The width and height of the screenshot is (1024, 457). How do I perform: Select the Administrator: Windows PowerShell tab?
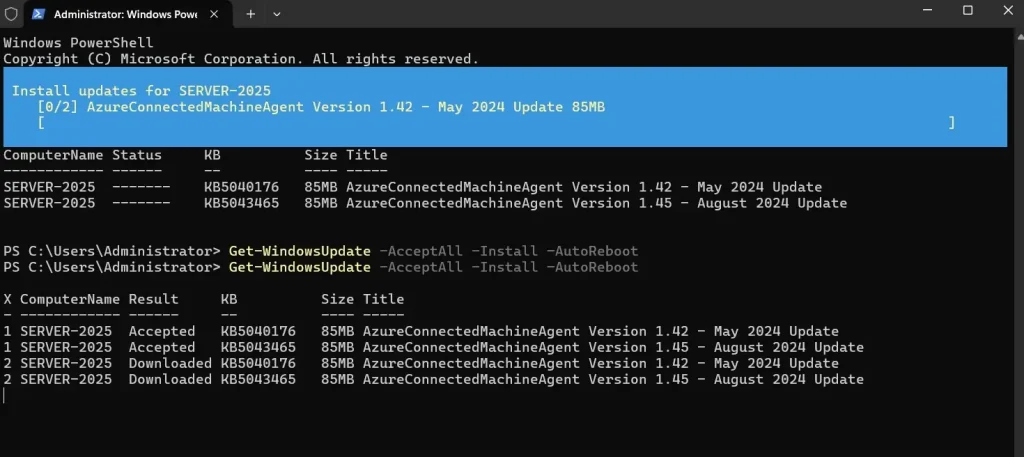(x=122, y=15)
